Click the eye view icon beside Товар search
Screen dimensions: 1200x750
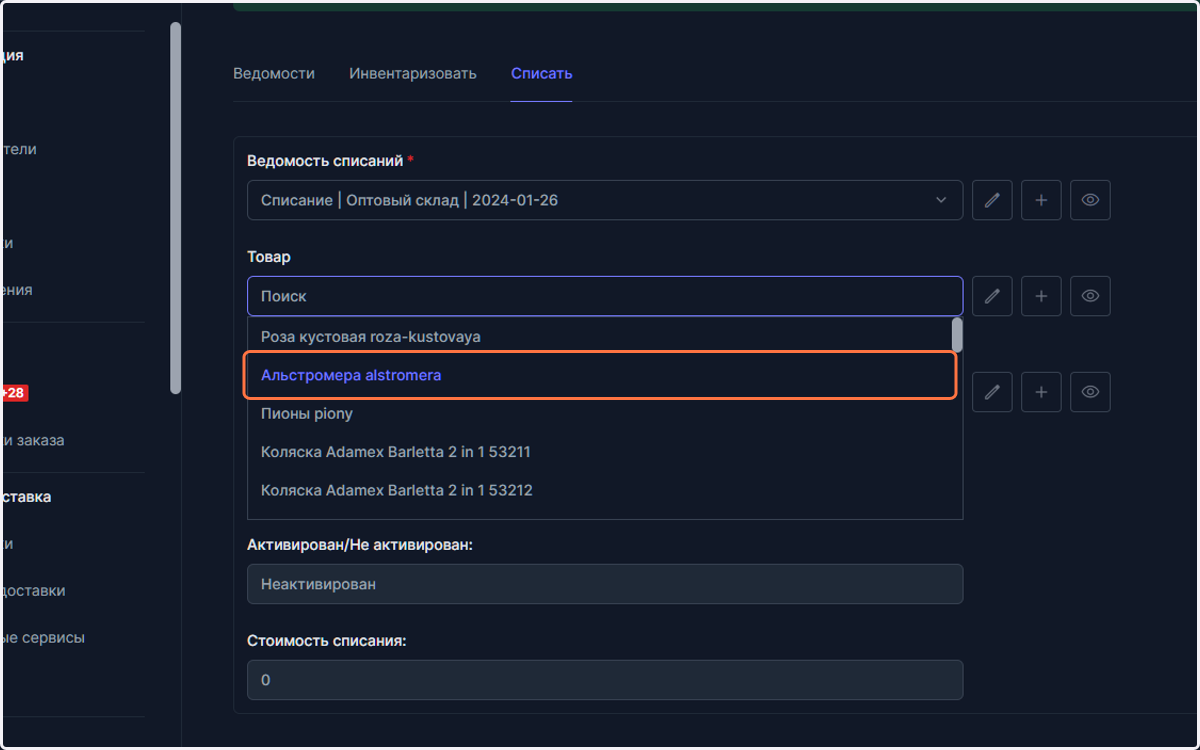pyautogui.click(x=1090, y=296)
